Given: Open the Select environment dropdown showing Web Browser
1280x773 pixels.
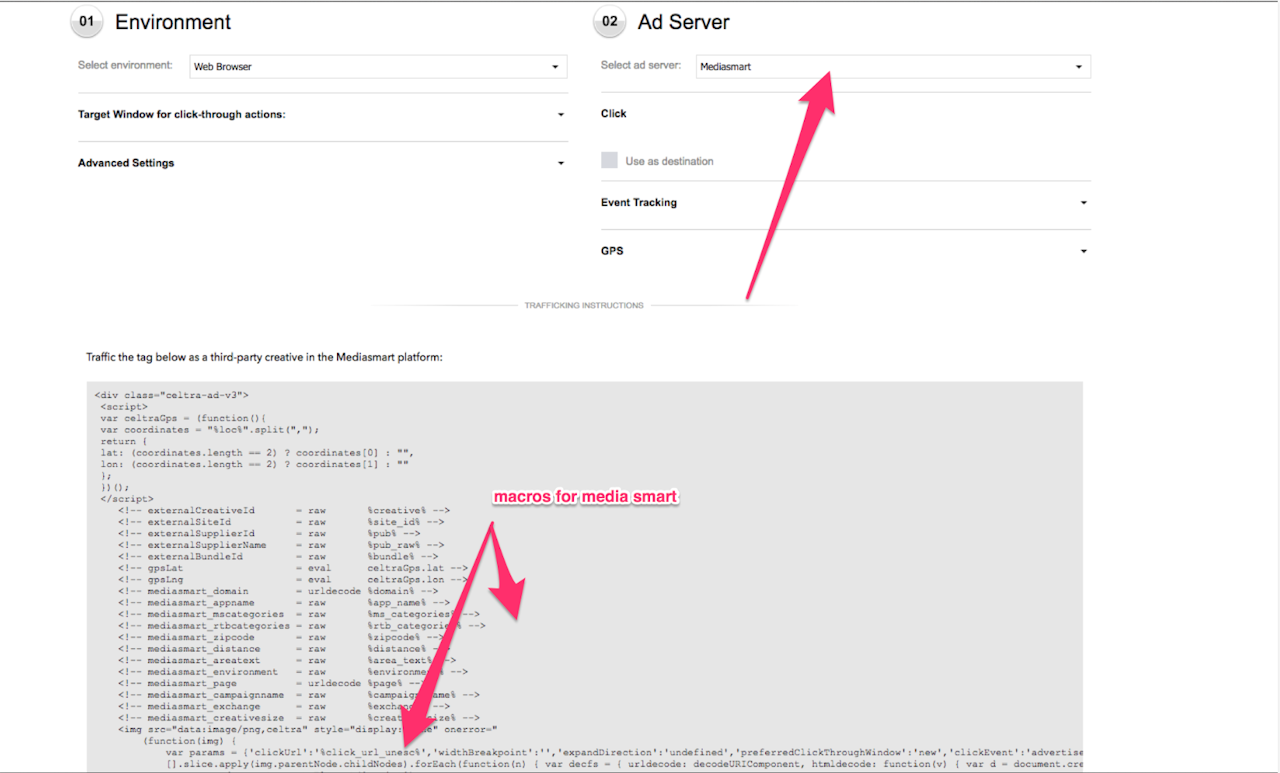Looking at the screenshot, I should tap(378, 67).
